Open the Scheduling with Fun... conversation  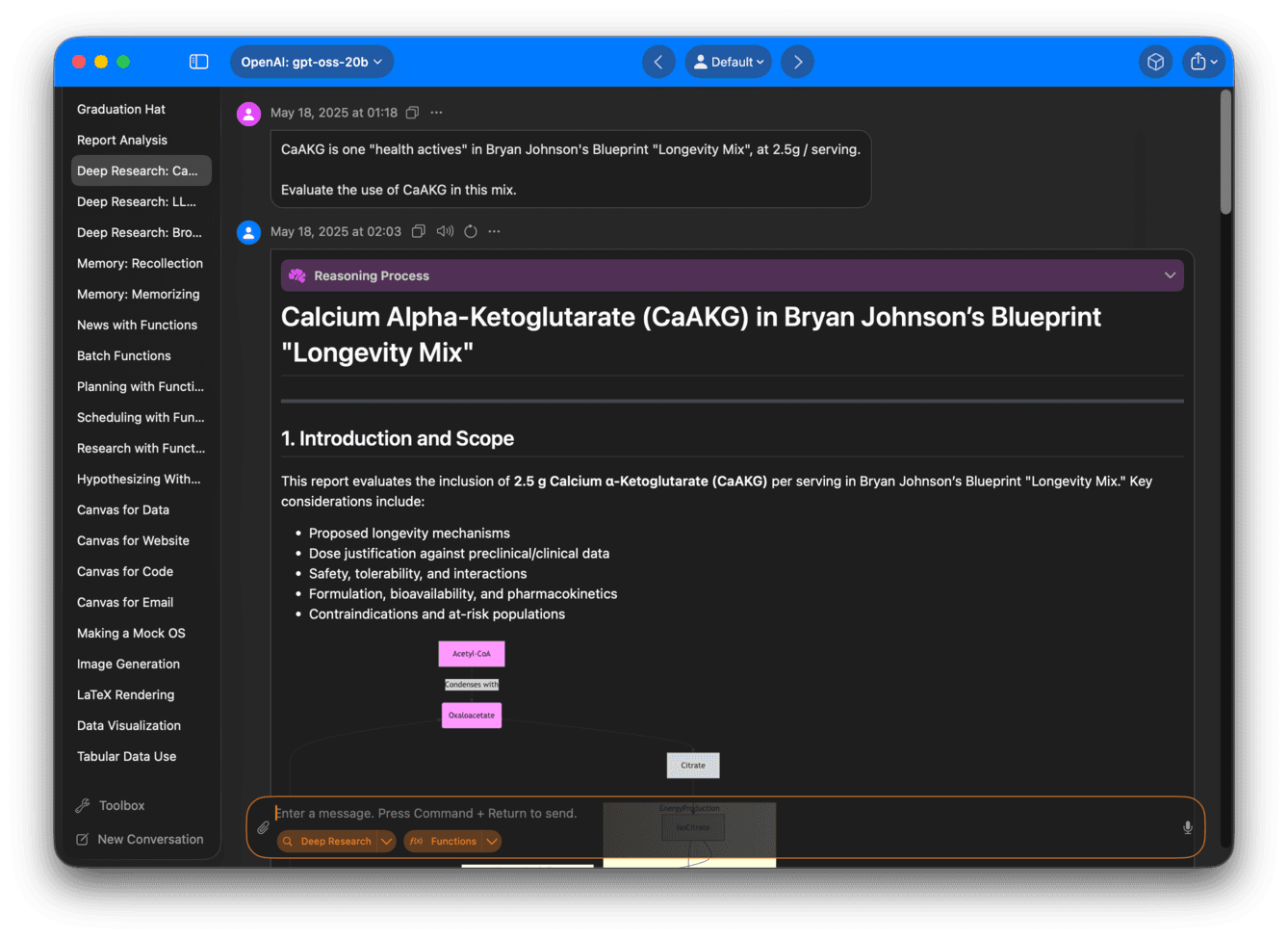pyautogui.click(x=142, y=417)
